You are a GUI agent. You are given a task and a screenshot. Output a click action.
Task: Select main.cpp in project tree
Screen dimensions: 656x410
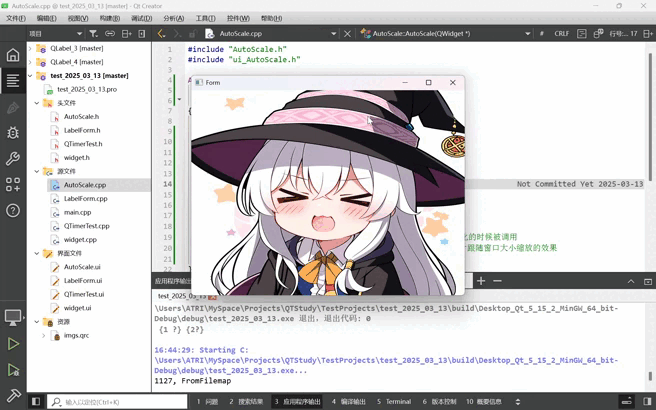(77, 213)
